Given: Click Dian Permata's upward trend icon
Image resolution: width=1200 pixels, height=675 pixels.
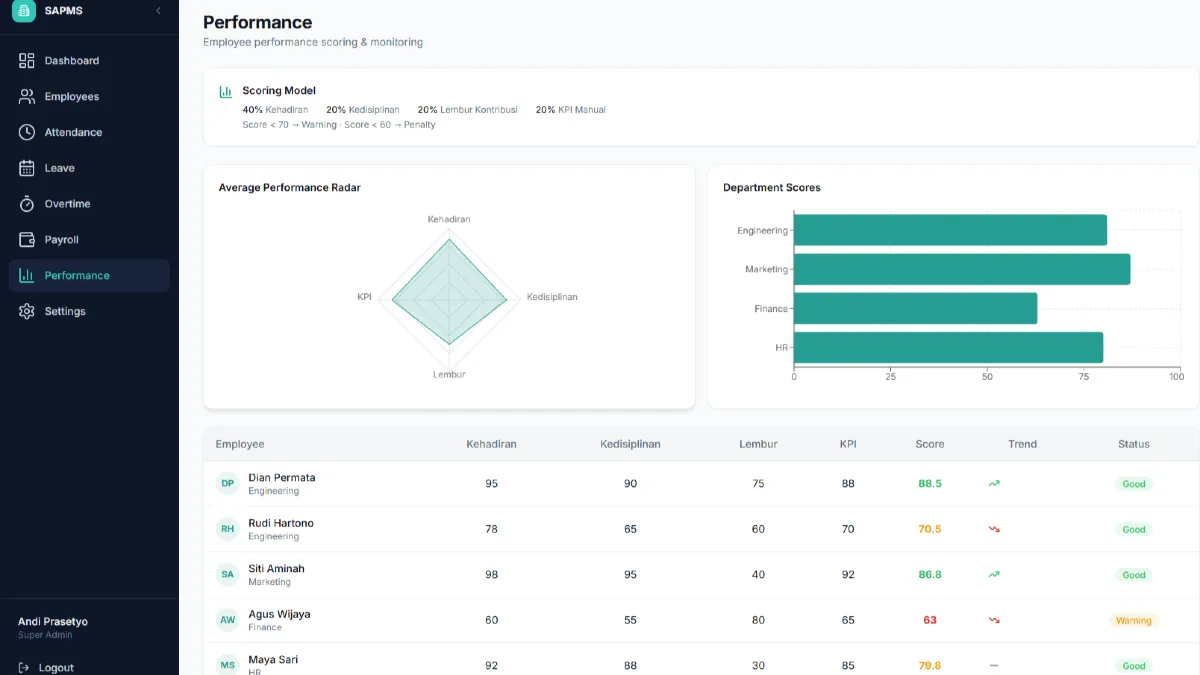Looking at the screenshot, I should [994, 483].
